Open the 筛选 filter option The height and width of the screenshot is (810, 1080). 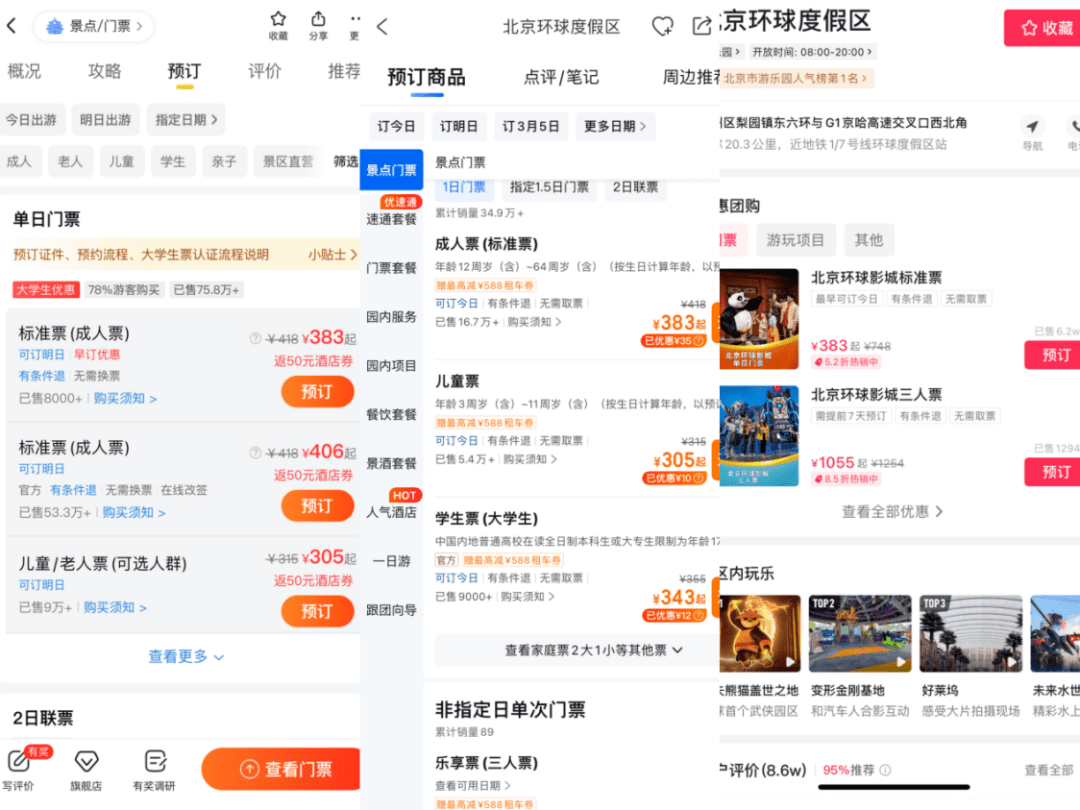coord(345,162)
